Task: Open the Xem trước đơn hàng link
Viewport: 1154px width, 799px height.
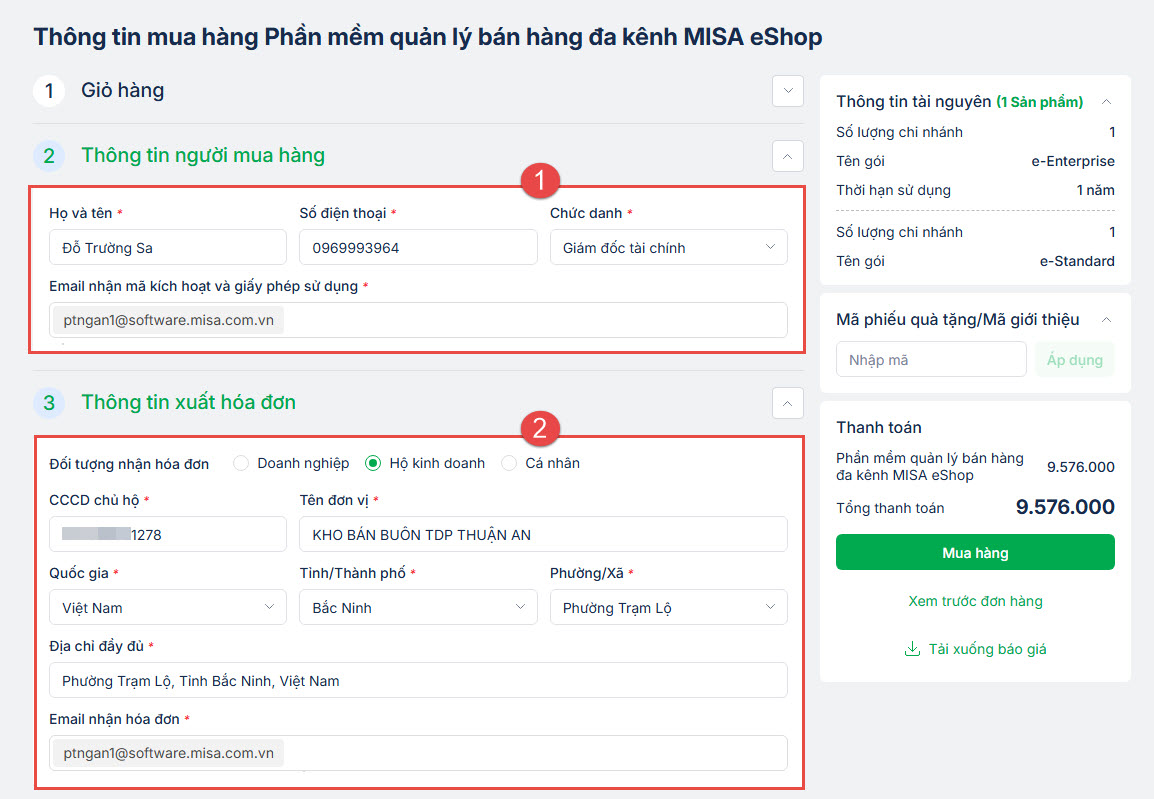Action: pos(975,601)
